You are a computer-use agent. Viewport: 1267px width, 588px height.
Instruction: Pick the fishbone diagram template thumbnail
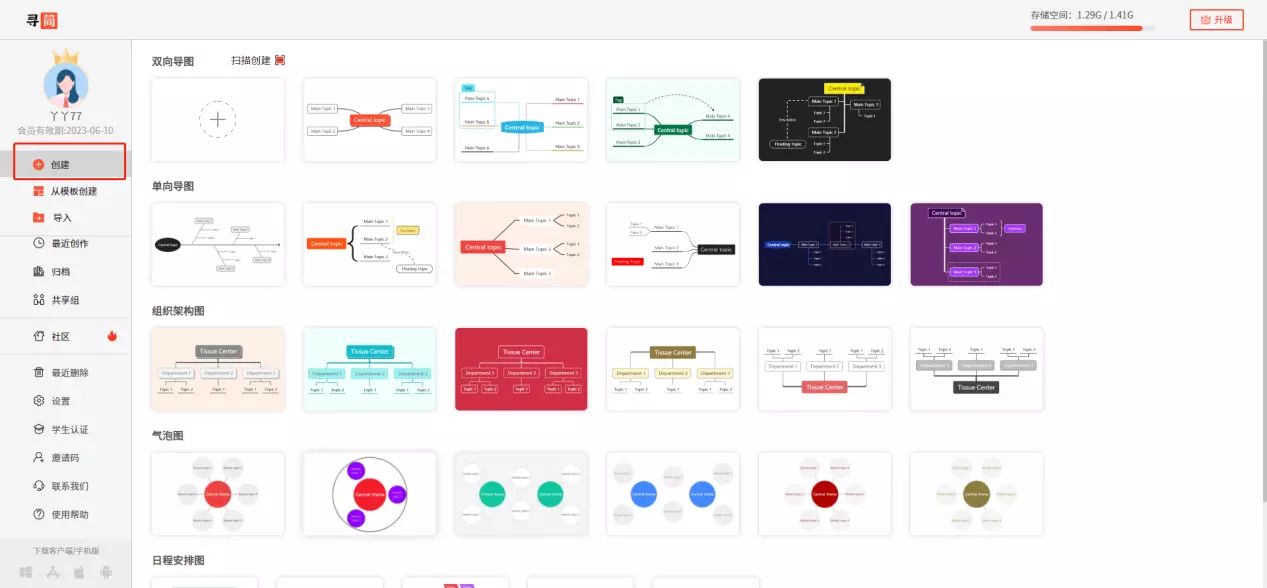[x=217, y=244]
